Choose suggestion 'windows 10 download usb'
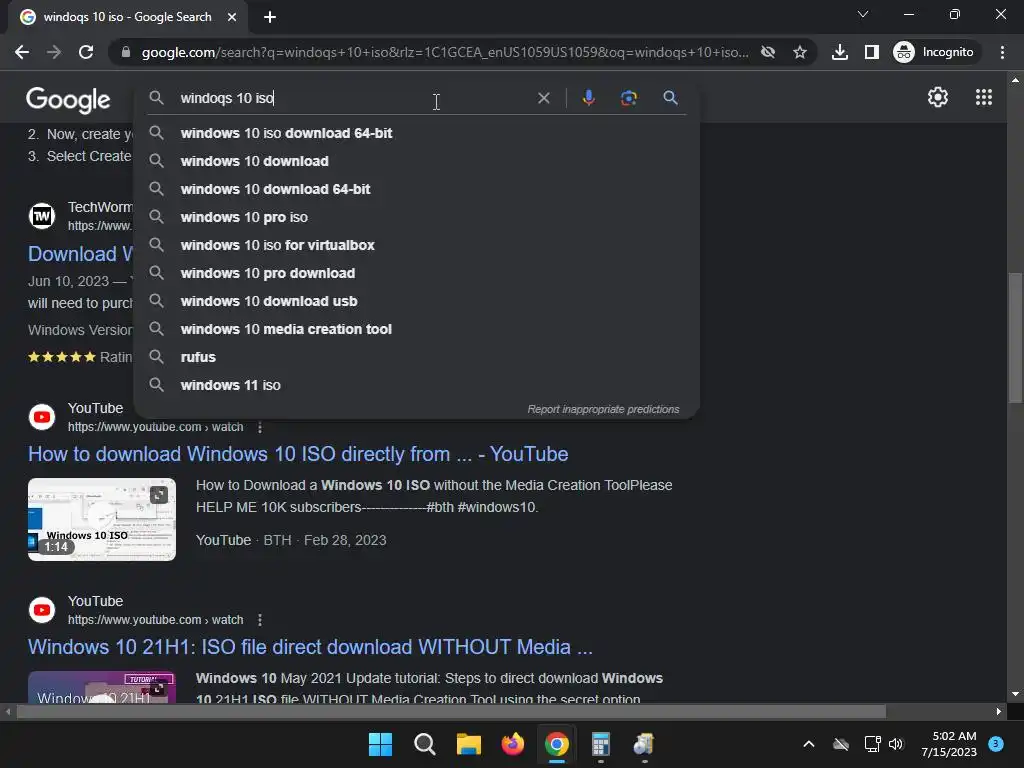1024x768 pixels. click(417, 302)
